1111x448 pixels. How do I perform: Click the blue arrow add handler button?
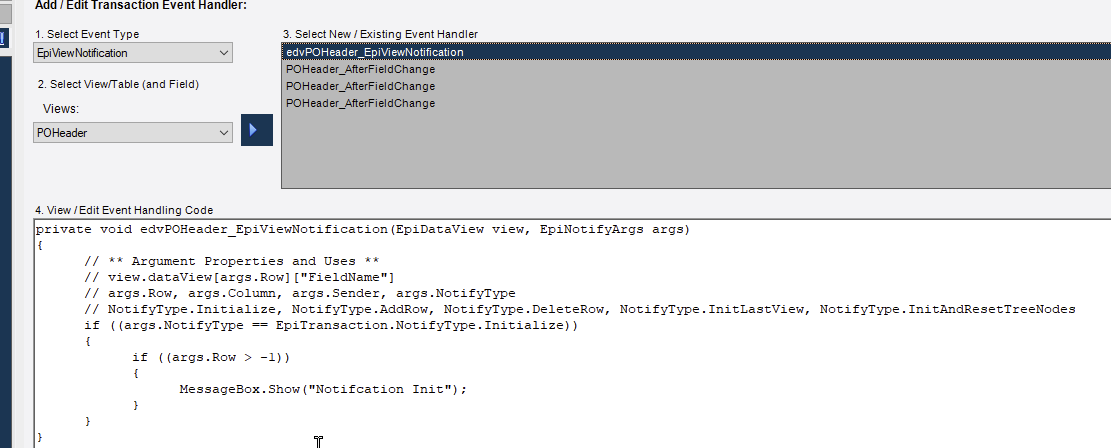256,130
